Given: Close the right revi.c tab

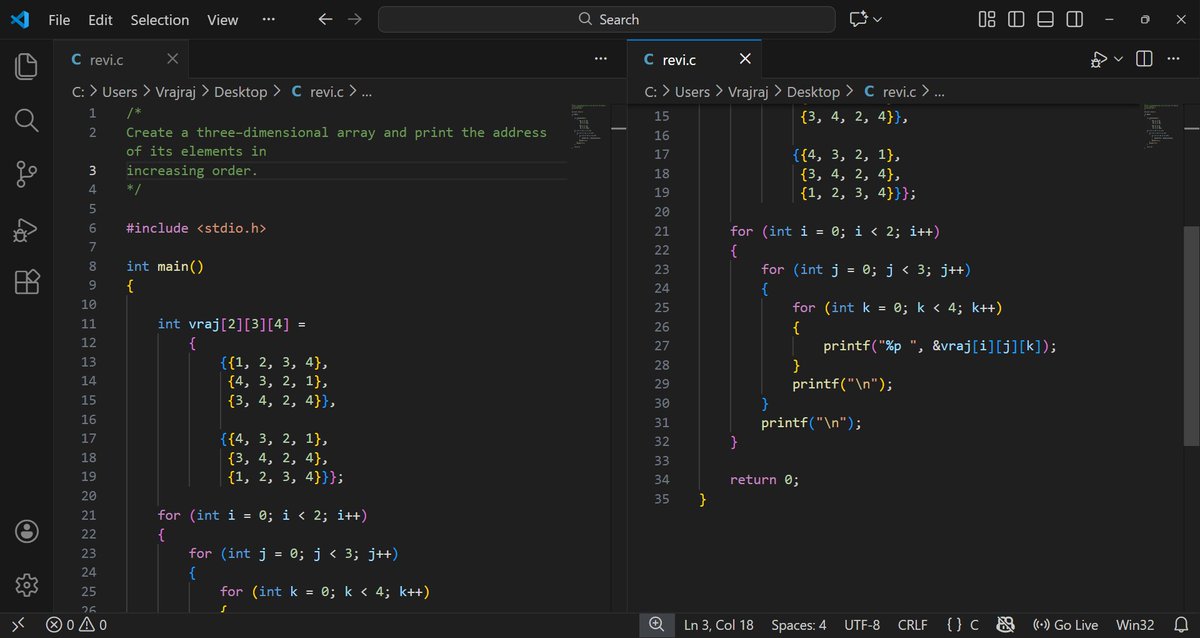Looking at the screenshot, I should [x=745, y=60].
